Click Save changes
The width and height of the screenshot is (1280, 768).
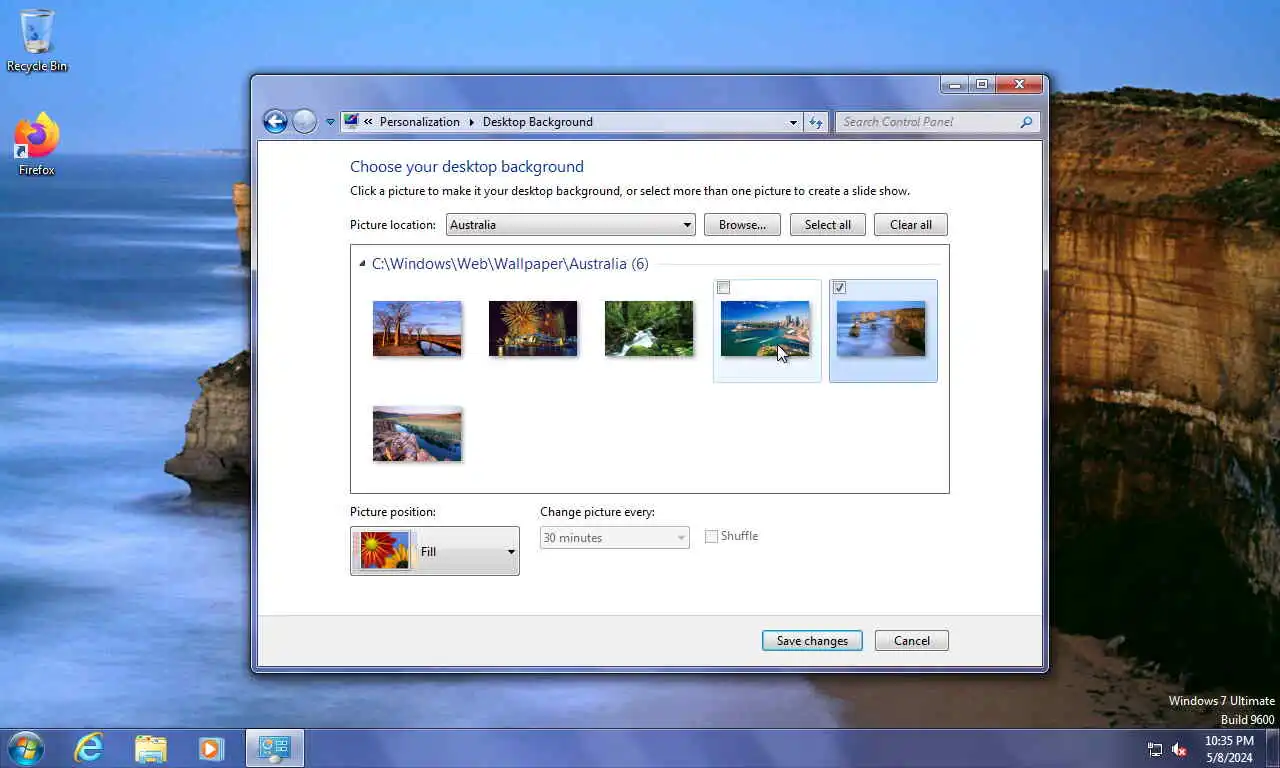(812, 641)
